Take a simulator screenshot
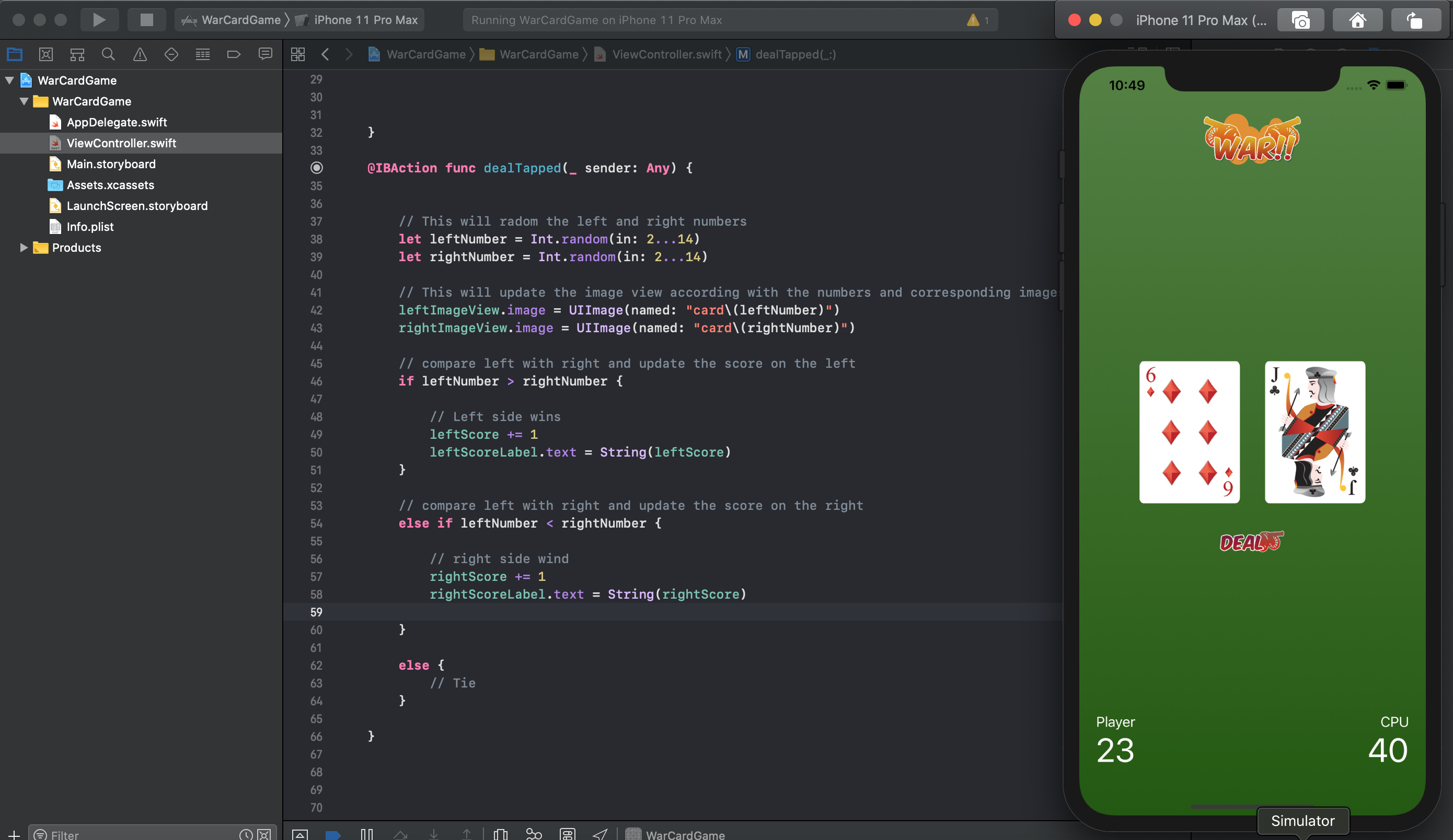Viewport: 1453px width, 840px height. coord(1300,21)
